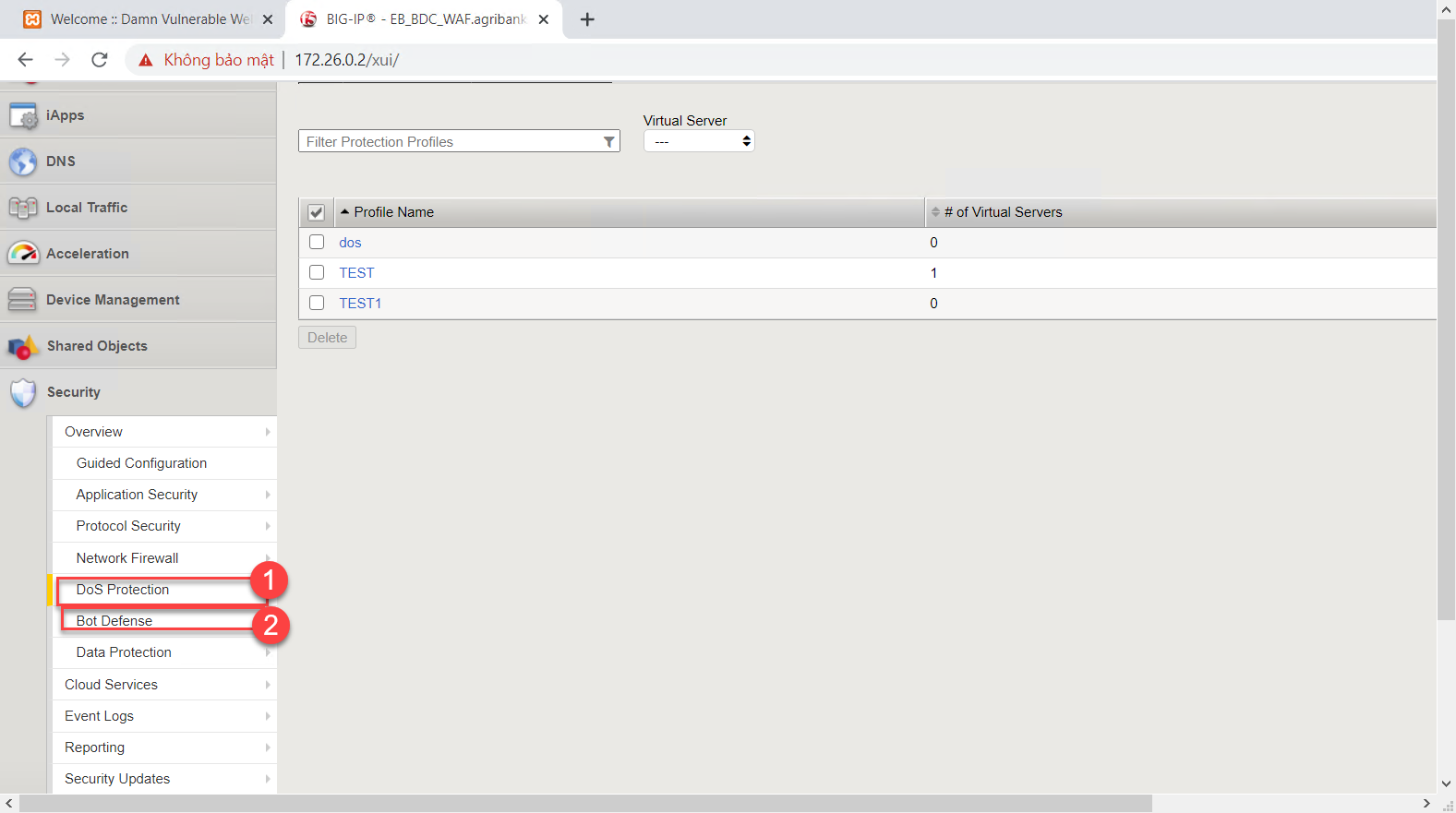Sort by Profile Name arrow icon
The width and height of the screenshot is (1456, 813).
[345, 212]
